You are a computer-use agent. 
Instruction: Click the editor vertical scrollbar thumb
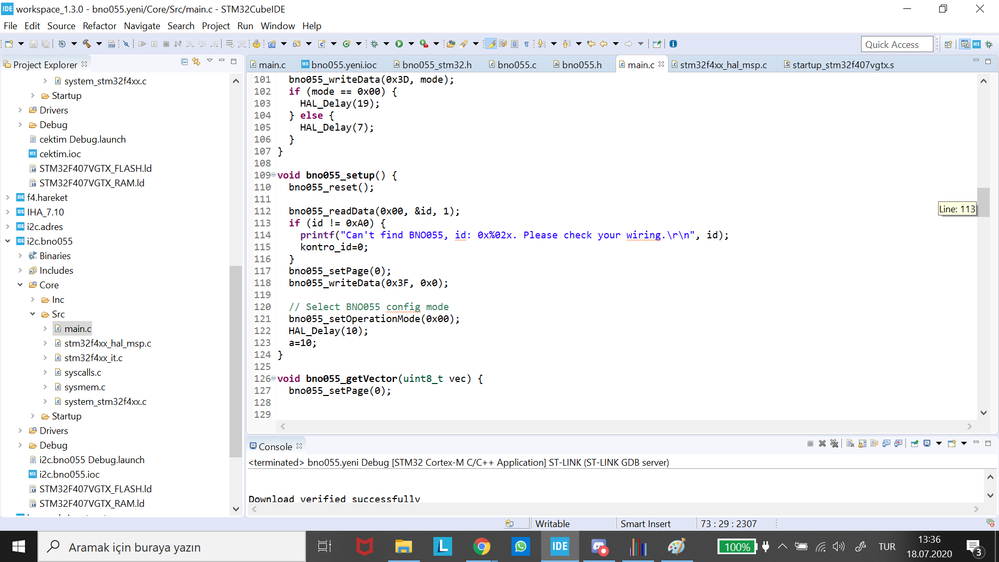click(983, 202)
